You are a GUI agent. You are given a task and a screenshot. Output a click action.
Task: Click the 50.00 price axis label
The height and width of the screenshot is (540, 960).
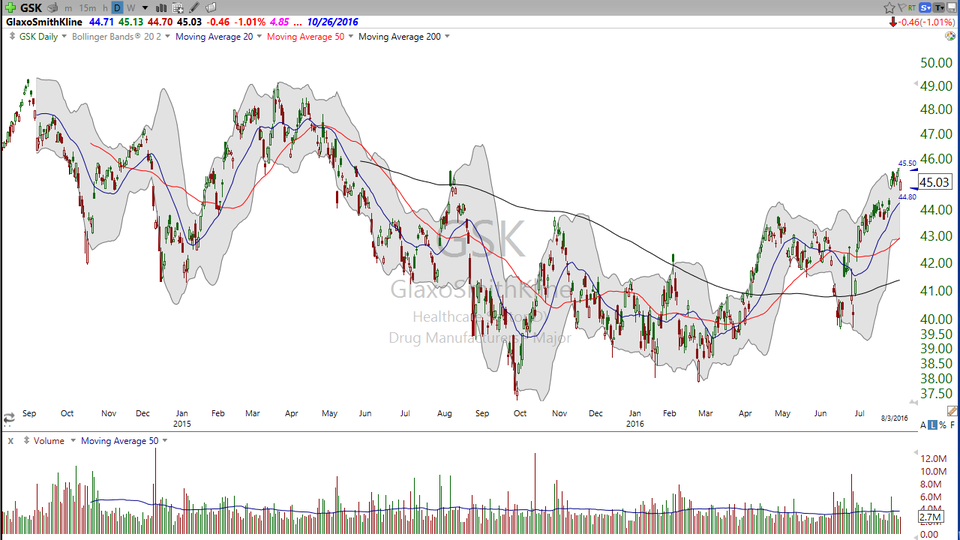[x=936, y=63]
